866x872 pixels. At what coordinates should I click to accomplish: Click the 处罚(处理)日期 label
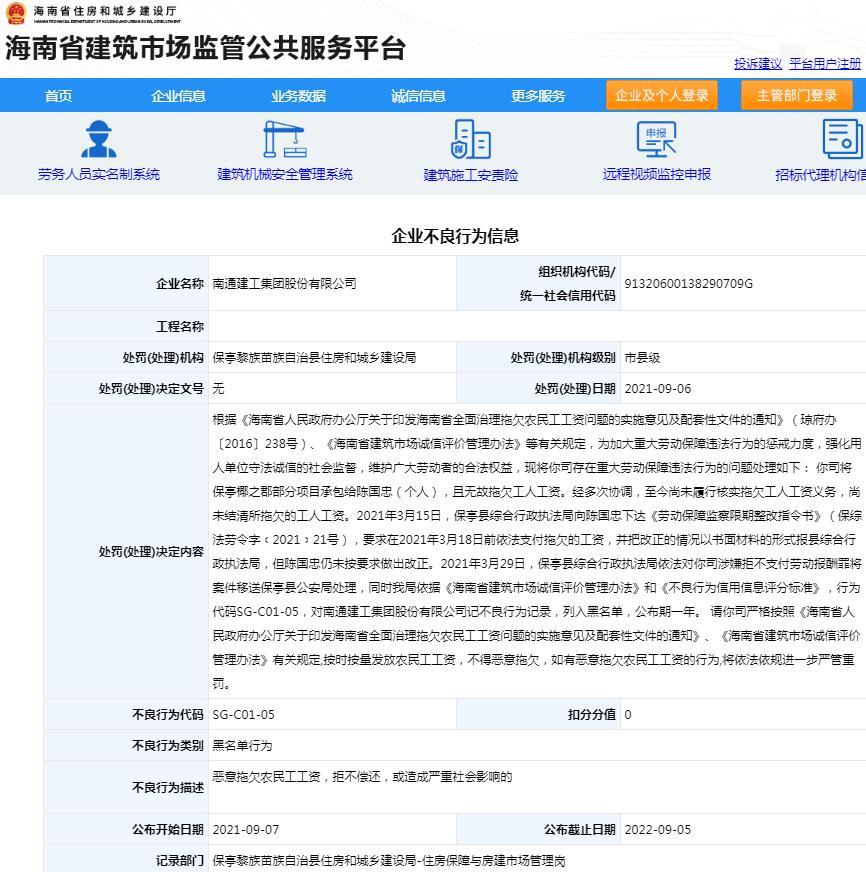click(x=575, y=389)
